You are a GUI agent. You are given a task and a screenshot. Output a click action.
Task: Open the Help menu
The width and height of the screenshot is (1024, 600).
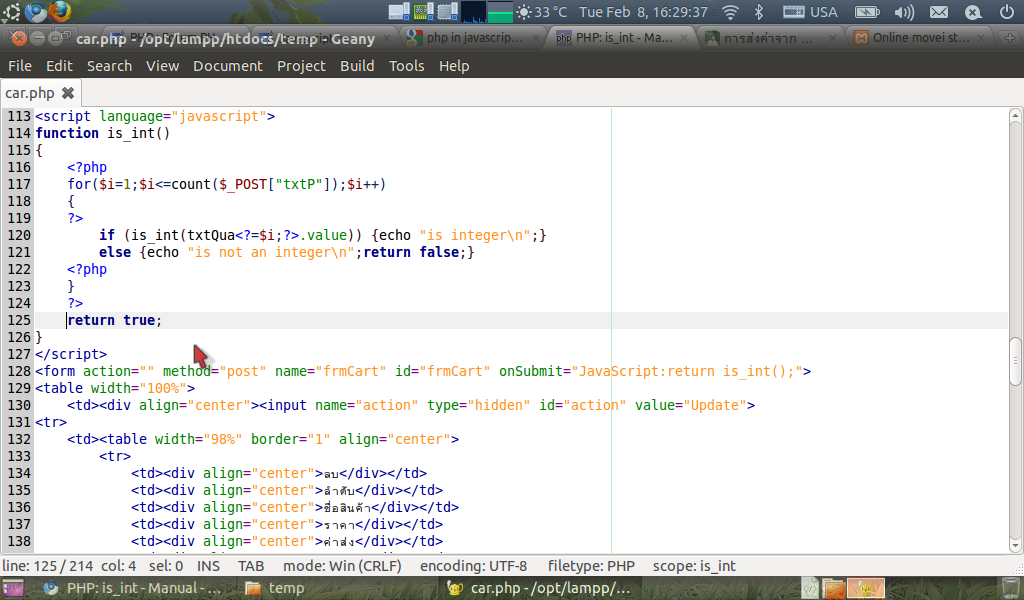click(454, 66)
